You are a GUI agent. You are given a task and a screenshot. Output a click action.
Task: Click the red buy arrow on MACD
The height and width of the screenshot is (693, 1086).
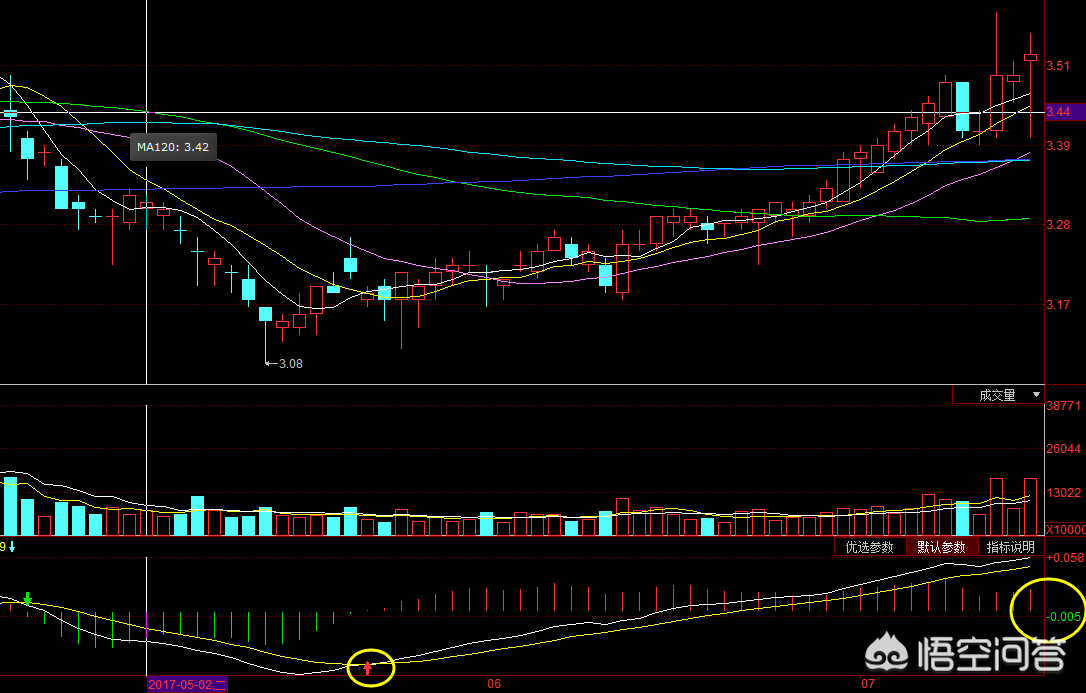coord(367,667)
